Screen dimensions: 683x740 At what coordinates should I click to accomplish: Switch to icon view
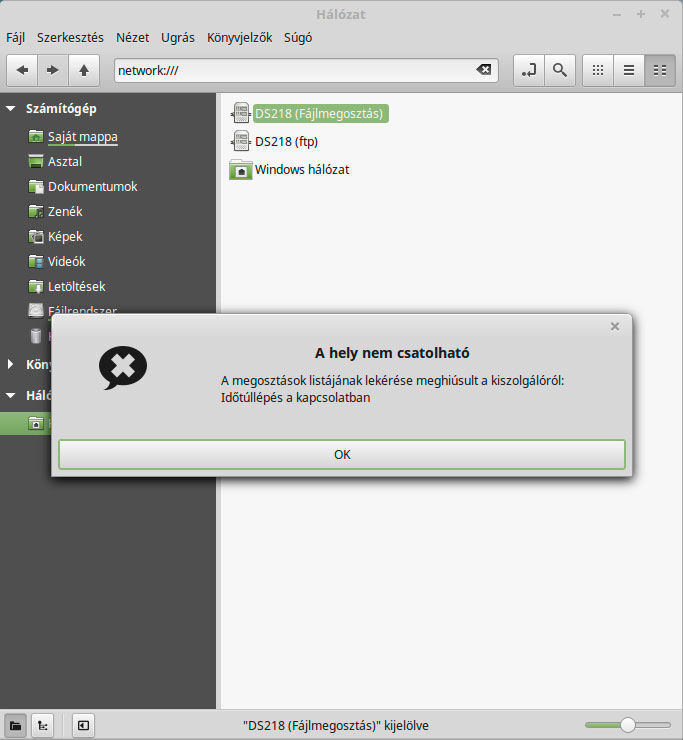[598, 70]
